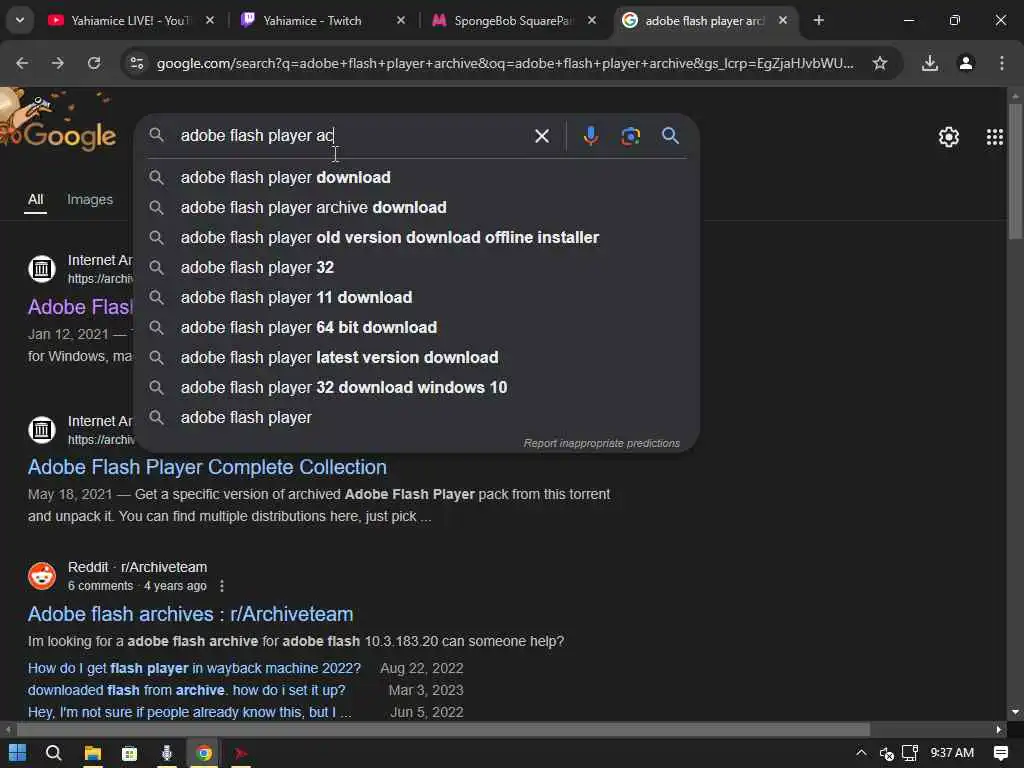Go forward to next page
Image resolution: width=1024 pixels, height=768 pixels.
[58, 63]
